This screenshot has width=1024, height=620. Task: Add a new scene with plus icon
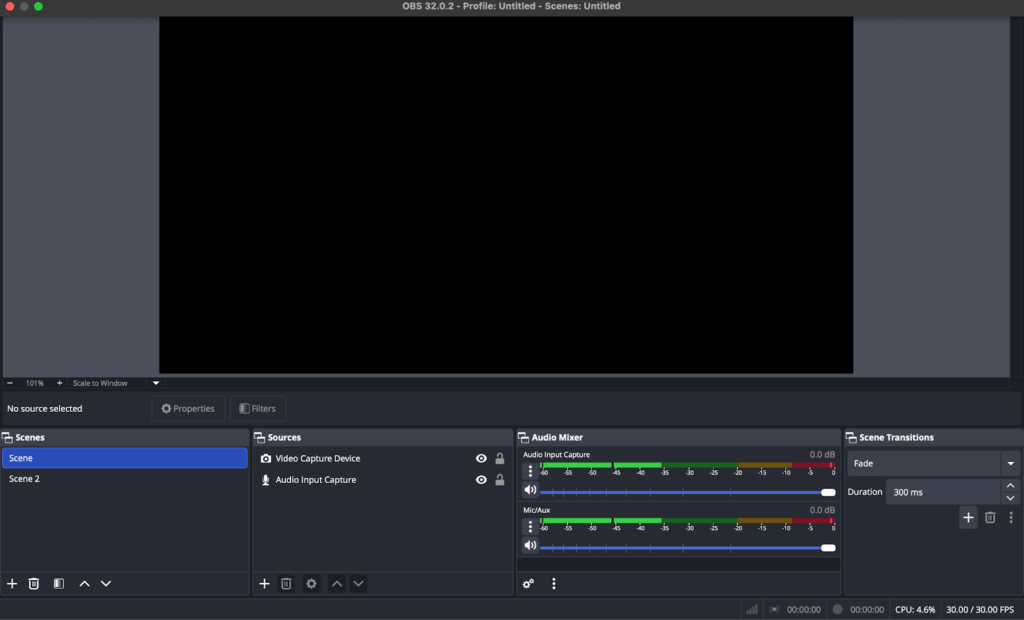click(x=12, y=584)
